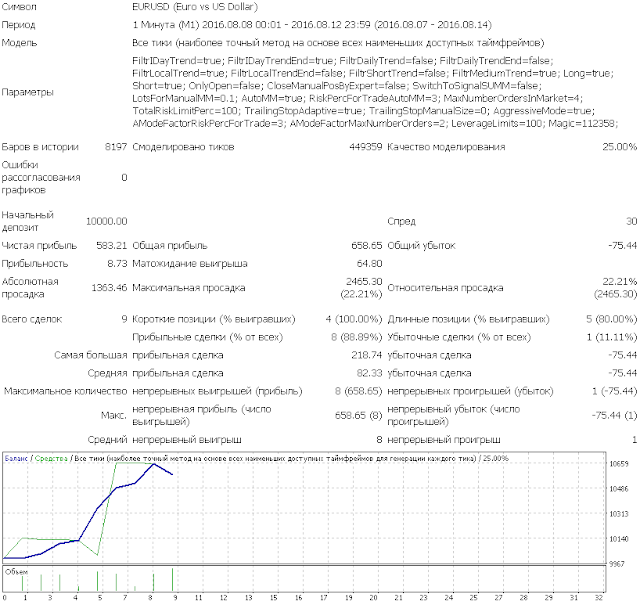Image resolution: width=640 pixels, height=605 pixels.
Task: Click the 'Самая большая' row label
Action: [91, 355]
